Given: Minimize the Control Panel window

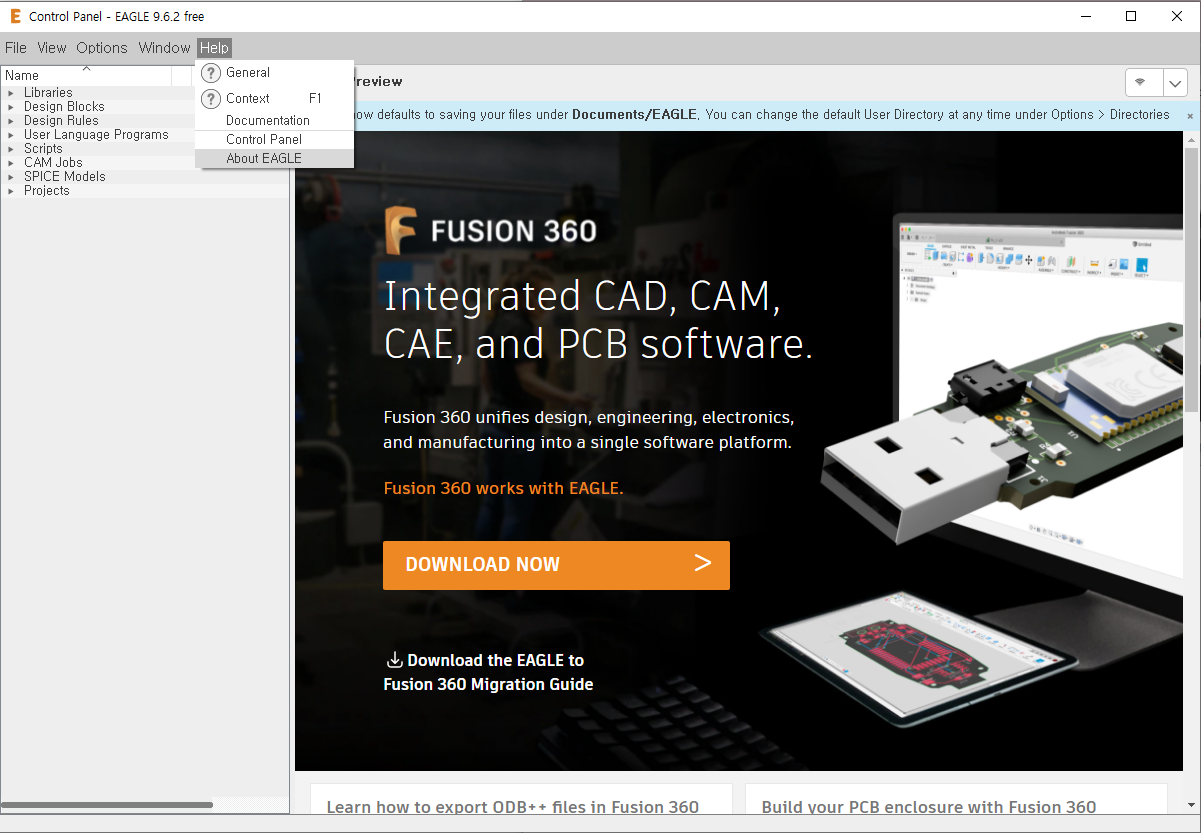Looking at the screenshot, I should [x=1085, y=16].
